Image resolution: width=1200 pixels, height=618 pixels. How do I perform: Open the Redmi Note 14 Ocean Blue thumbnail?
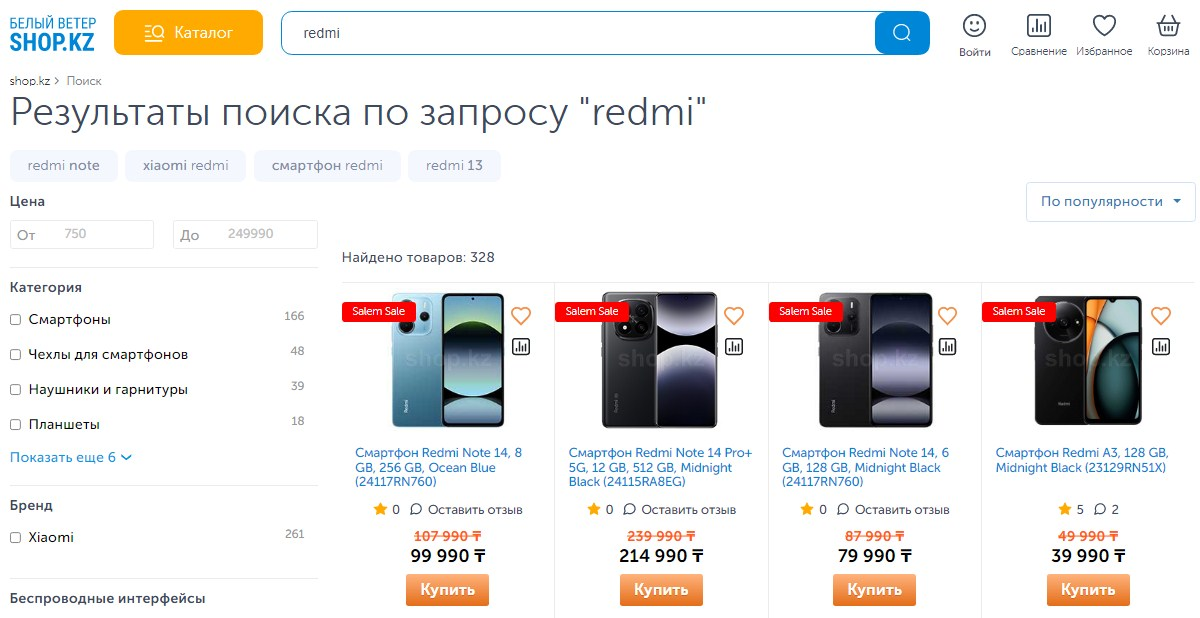click(x=447, y=360)
